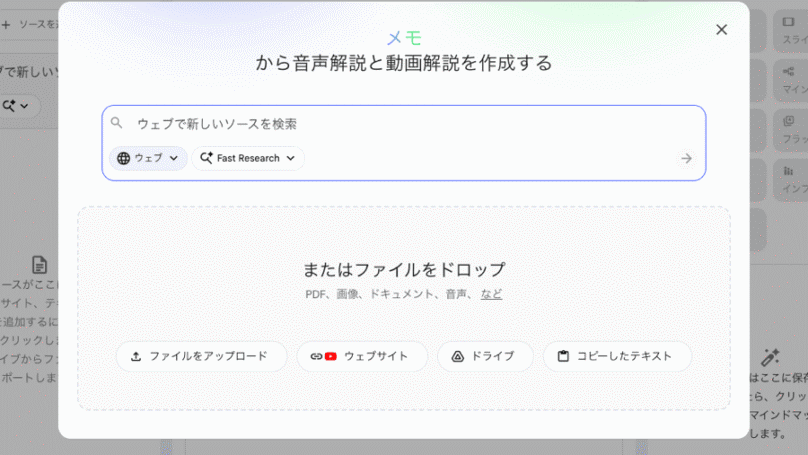Screen dimensions: 808x455
Task: Click the Google Drive triangle icon
Action: tap(458, 356)
